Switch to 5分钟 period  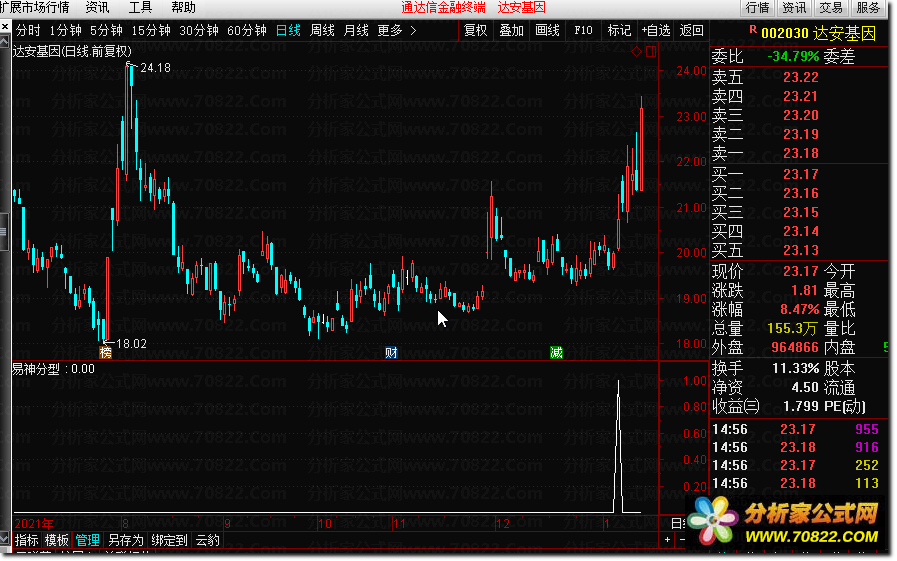click(106, 30)
